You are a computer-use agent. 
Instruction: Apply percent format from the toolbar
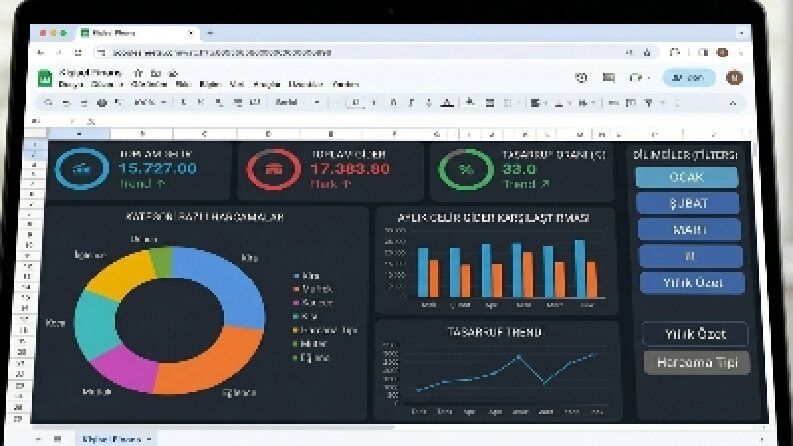(x=201, y=103)
